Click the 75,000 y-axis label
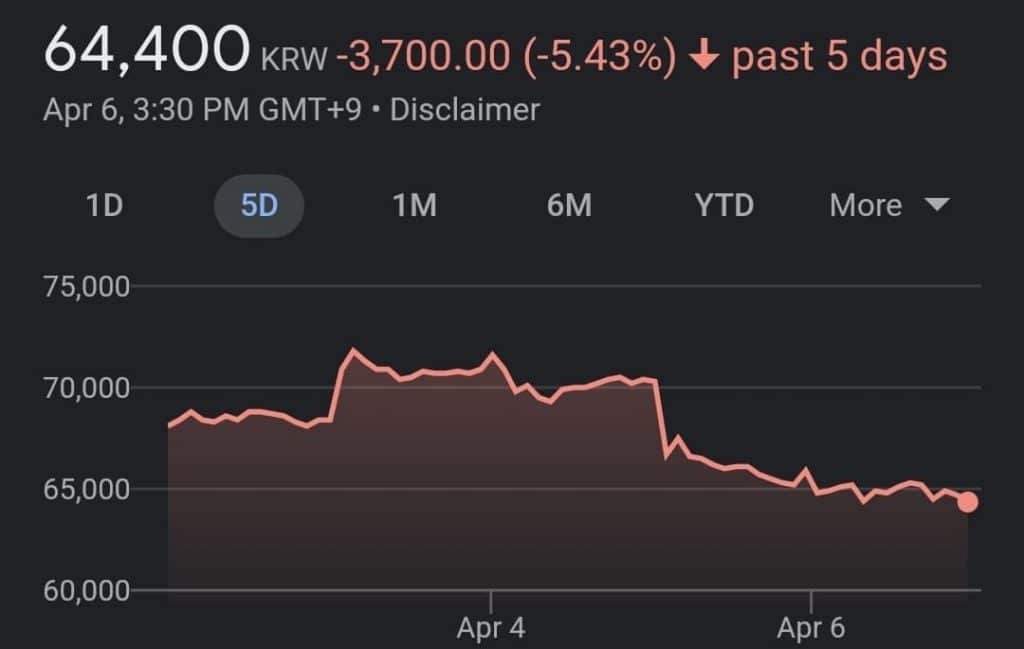The width and height of the screenshot is (1024, 649). 87,287
